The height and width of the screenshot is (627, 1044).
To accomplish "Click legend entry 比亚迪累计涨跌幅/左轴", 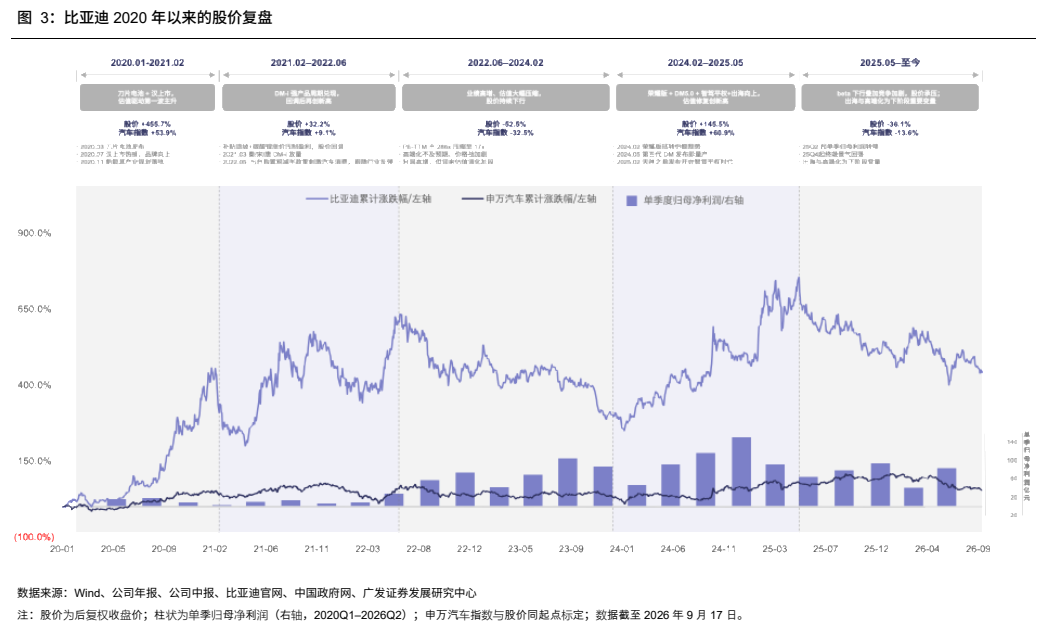I will click(368, 199).
